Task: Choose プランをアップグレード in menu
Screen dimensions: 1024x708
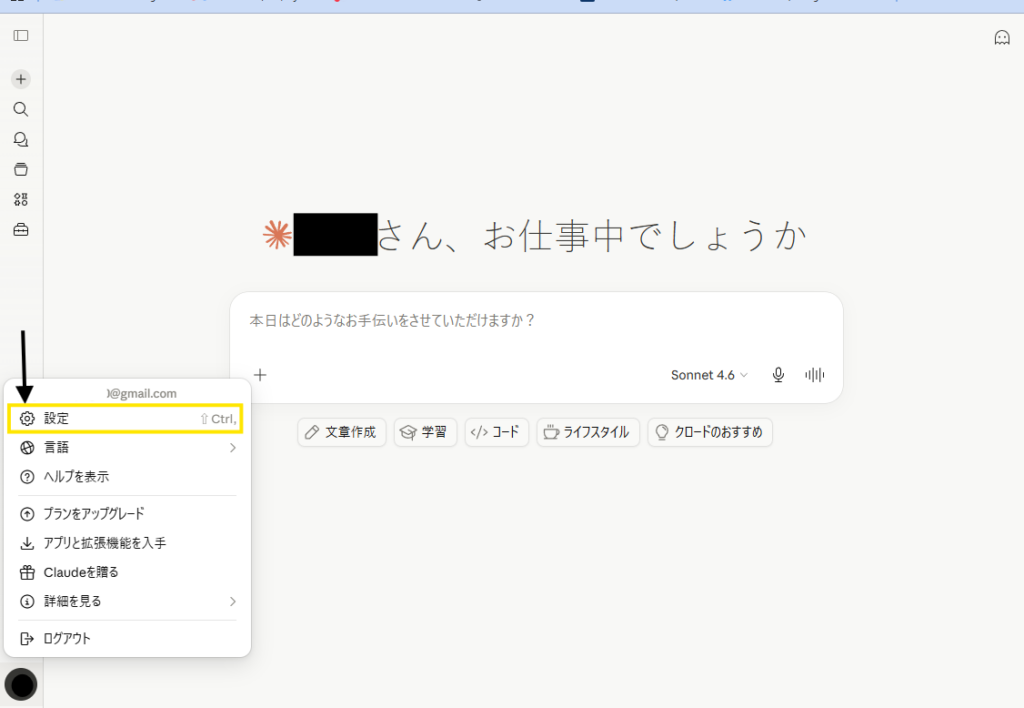Action: (x=127, y=514)
